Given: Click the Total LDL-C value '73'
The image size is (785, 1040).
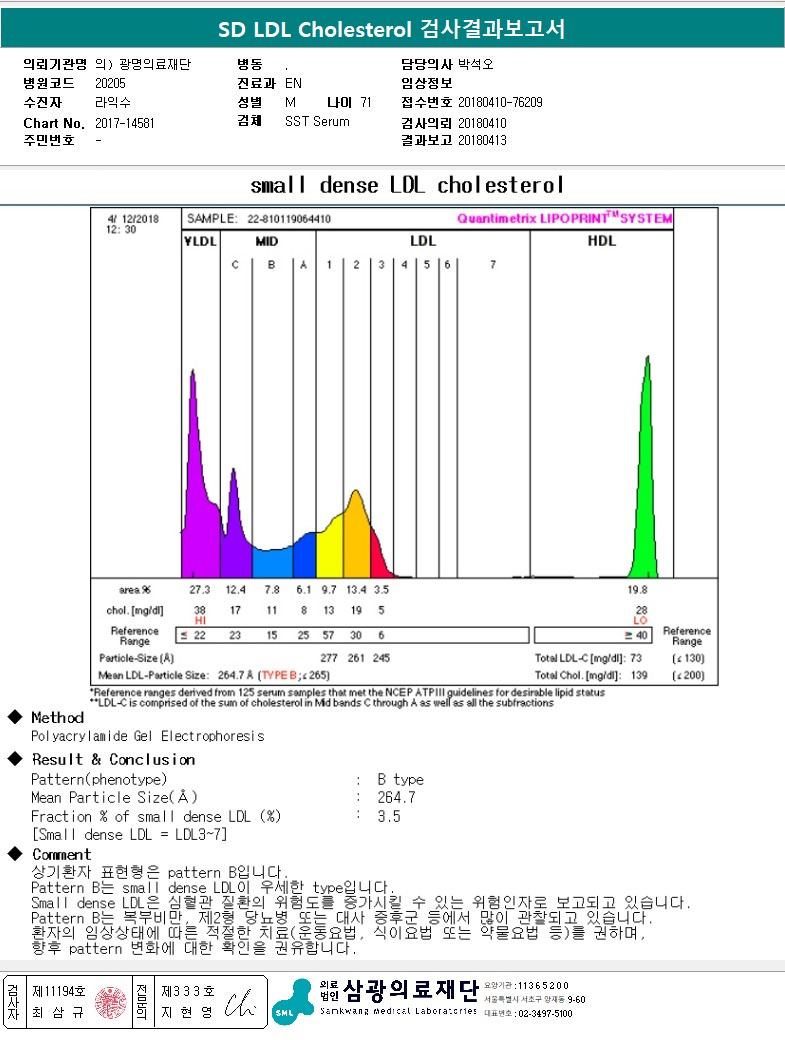Looking at the screenshot, I should 636,658.
